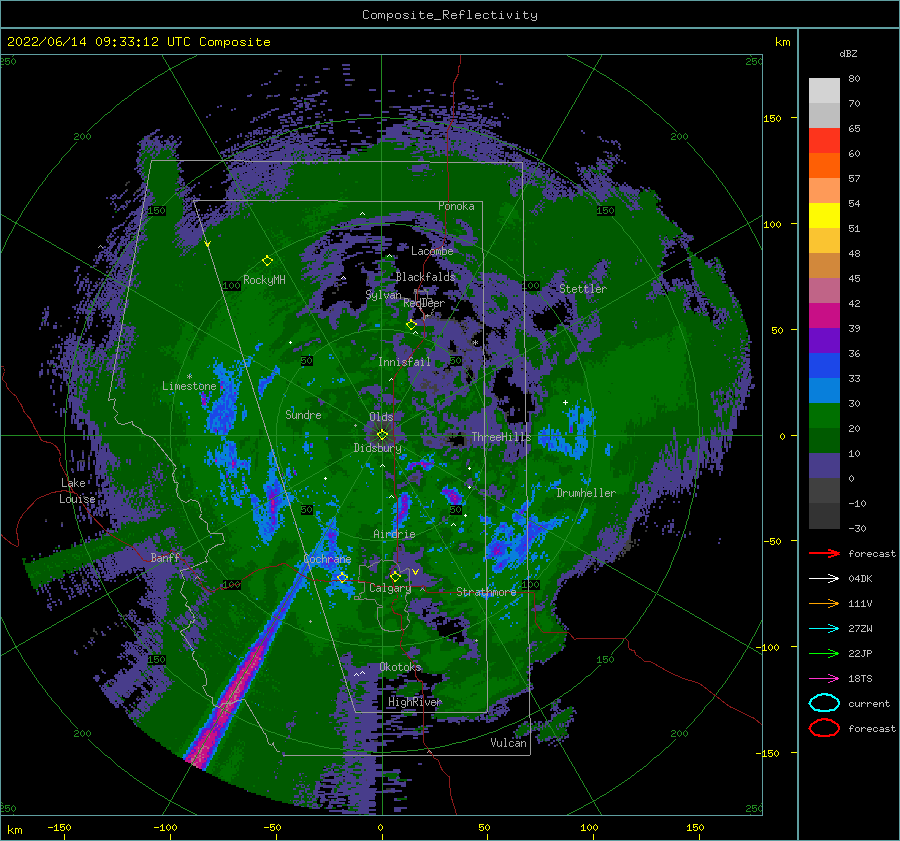Click the cyan 27ZW arrow icon
This screenshot has height=841, width=900.
824,629
